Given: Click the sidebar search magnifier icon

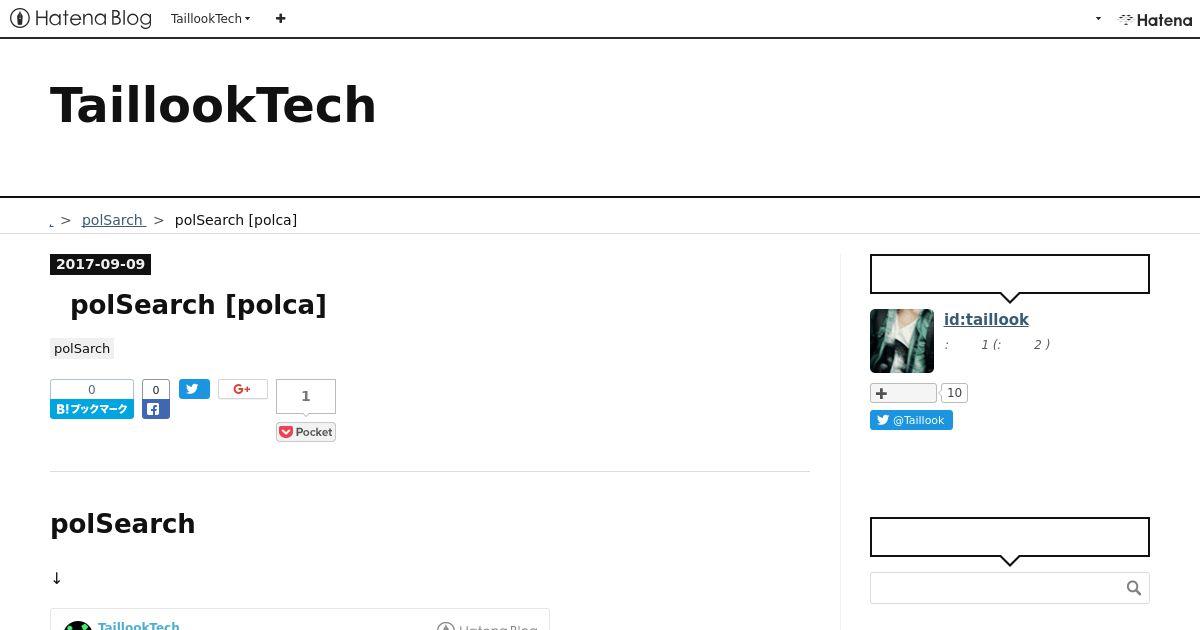Looking at the screenshot, I should tap(1133, 588).
